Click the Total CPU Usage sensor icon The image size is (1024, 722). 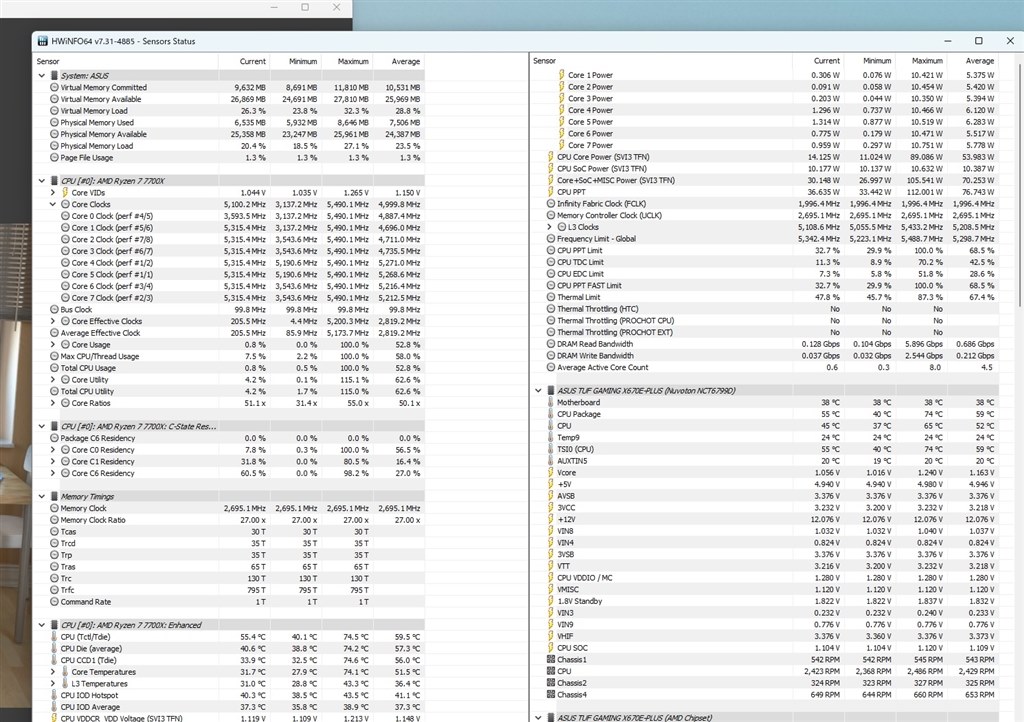[54, 368]
